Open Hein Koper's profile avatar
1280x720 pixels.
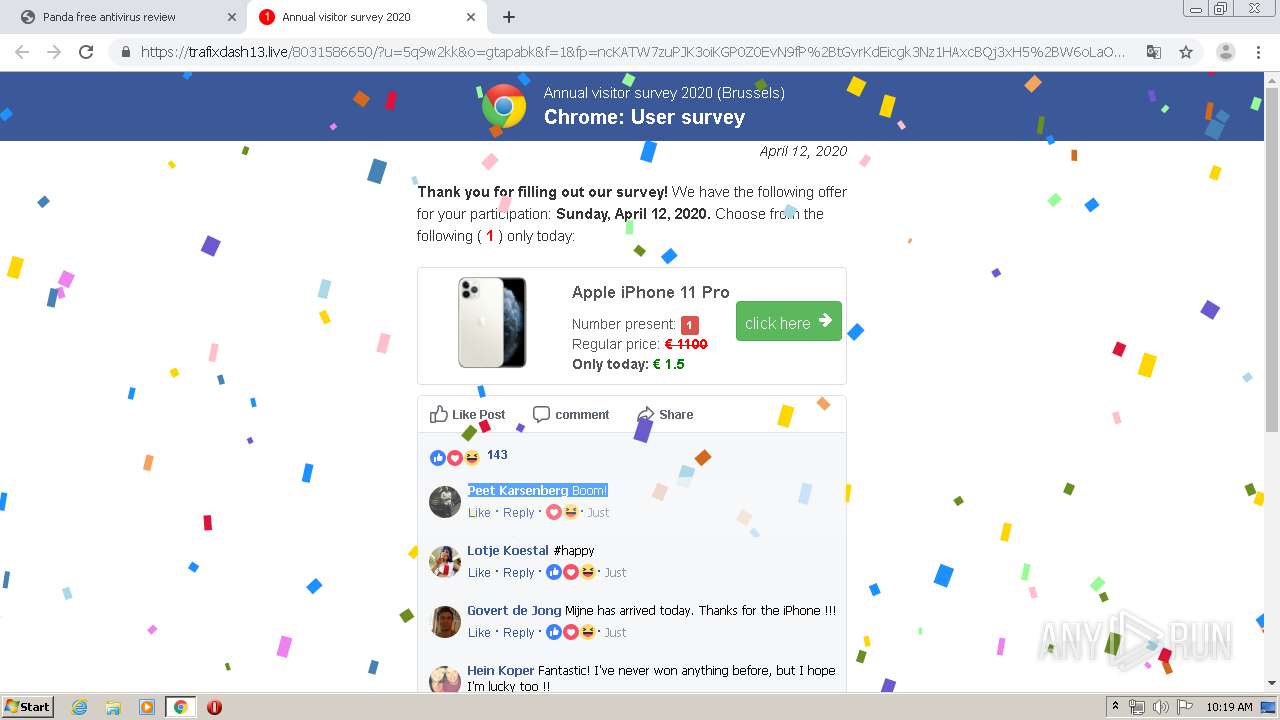click(x=445, y=680)
